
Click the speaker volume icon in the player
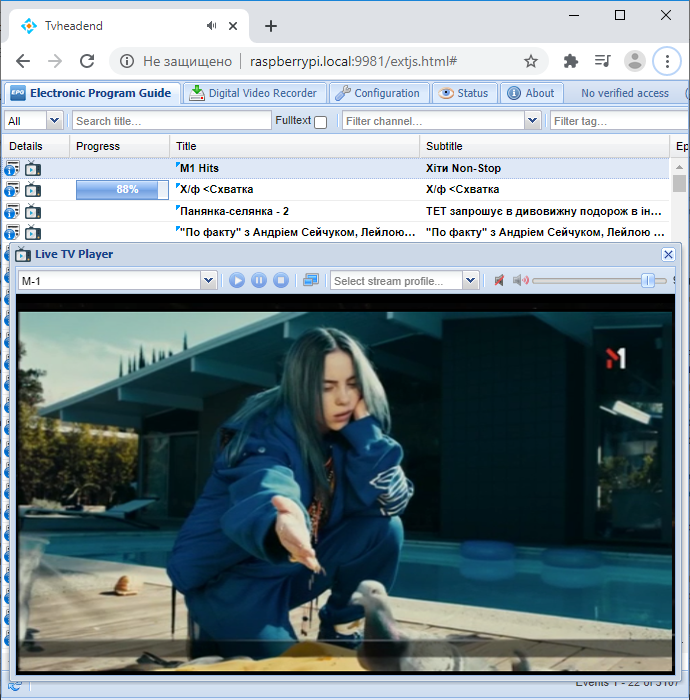520,280
